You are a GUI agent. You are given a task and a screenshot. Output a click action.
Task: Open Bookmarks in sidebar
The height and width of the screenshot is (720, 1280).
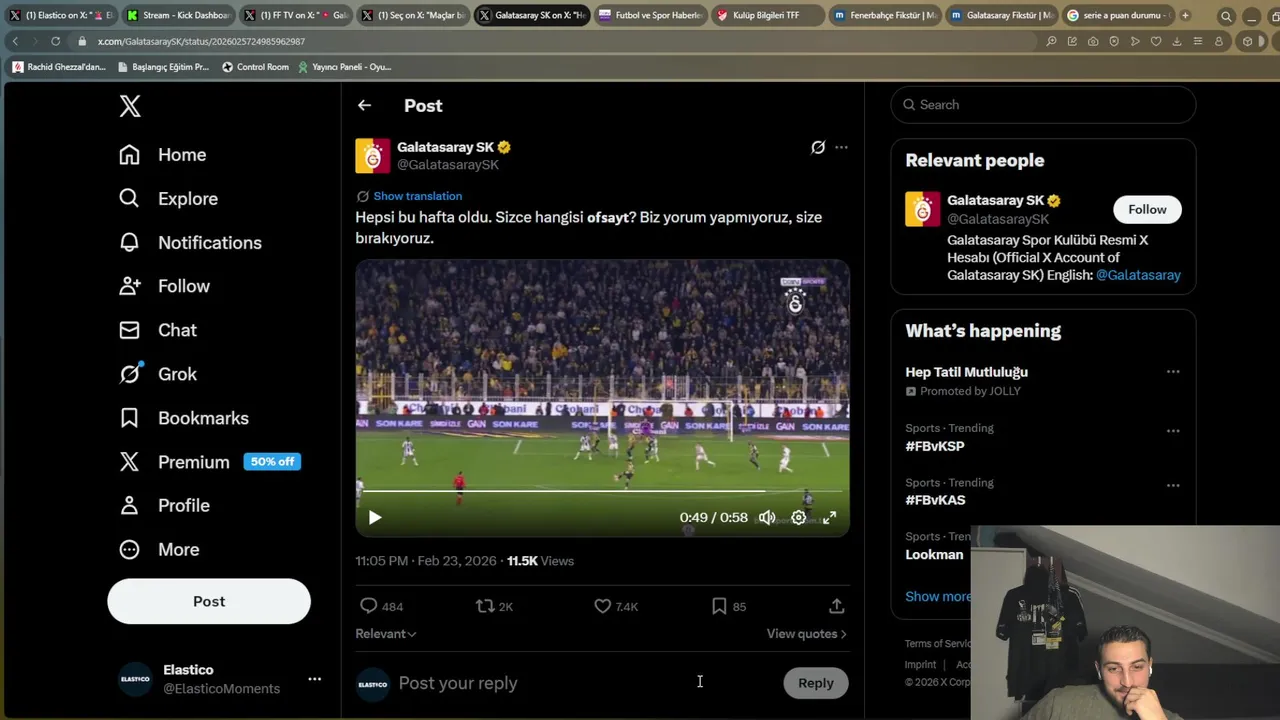[x=184, y=418]
